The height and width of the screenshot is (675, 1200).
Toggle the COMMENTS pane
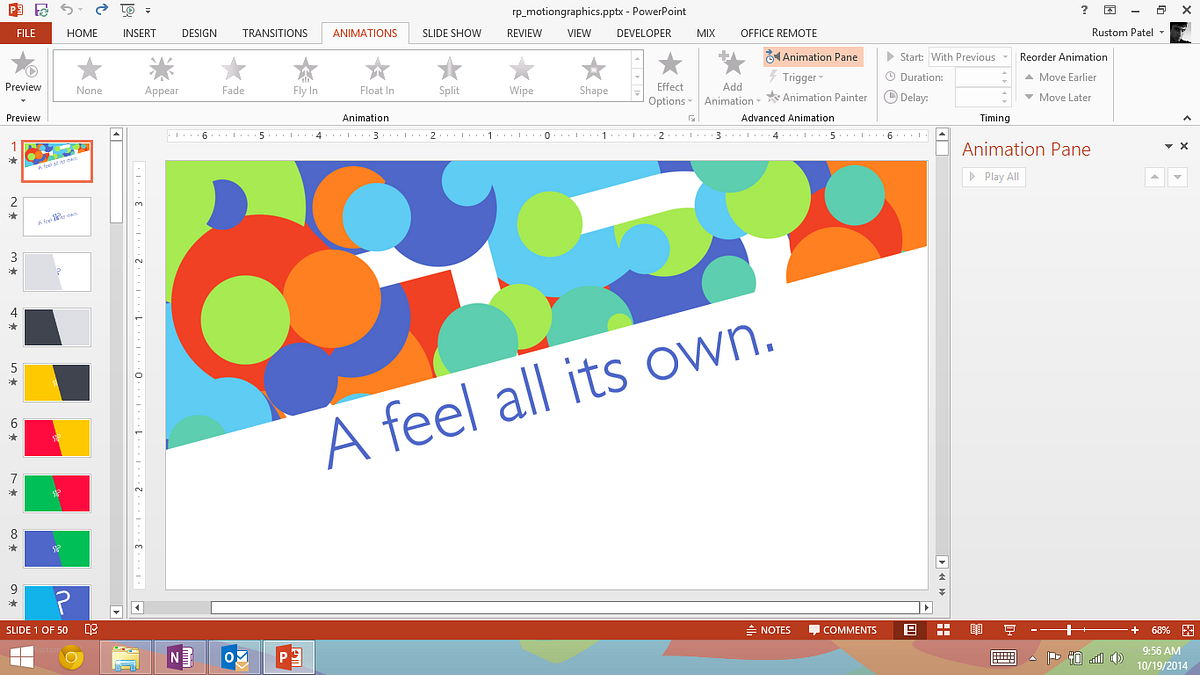pos(843,629)
